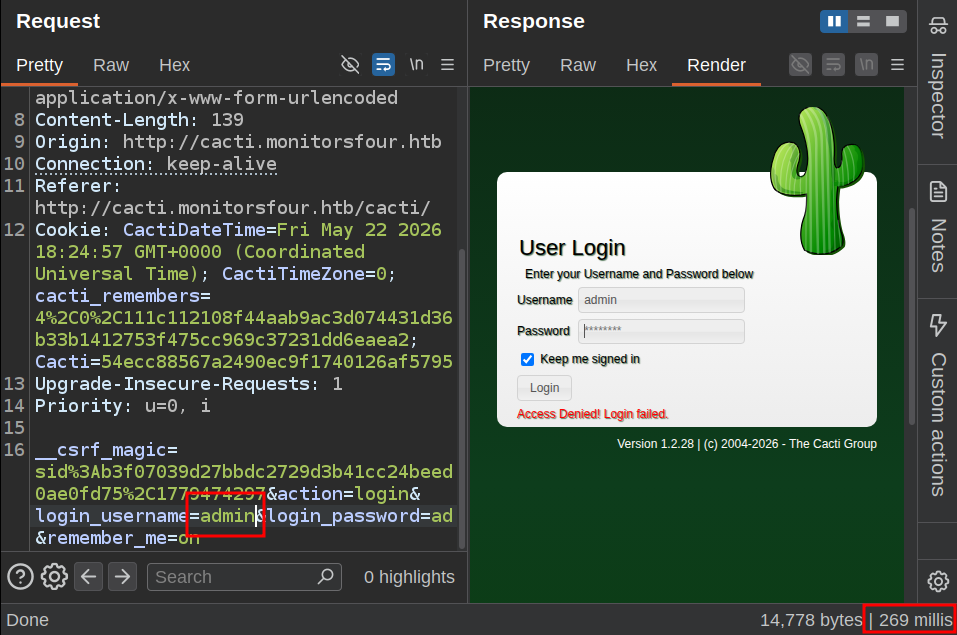Click the Login button
Screen dimensions: 957x635
tap(544, 388)
